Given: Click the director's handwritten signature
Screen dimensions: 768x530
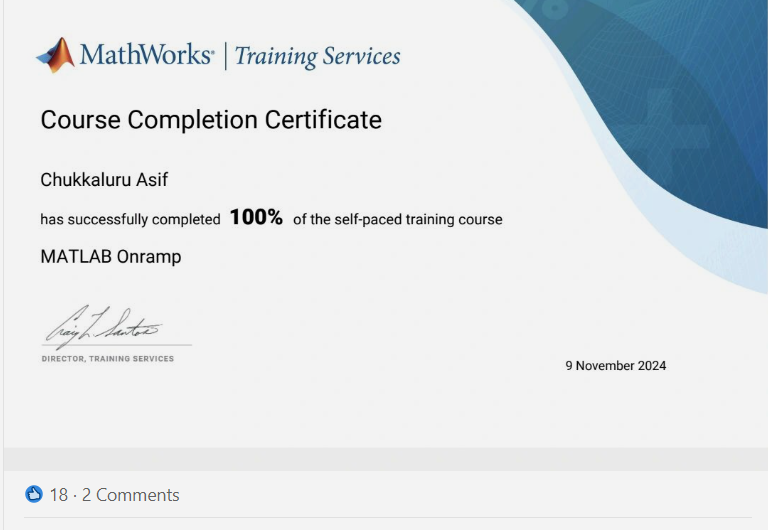Looking at the screenshot, I should tap(103, 327).
